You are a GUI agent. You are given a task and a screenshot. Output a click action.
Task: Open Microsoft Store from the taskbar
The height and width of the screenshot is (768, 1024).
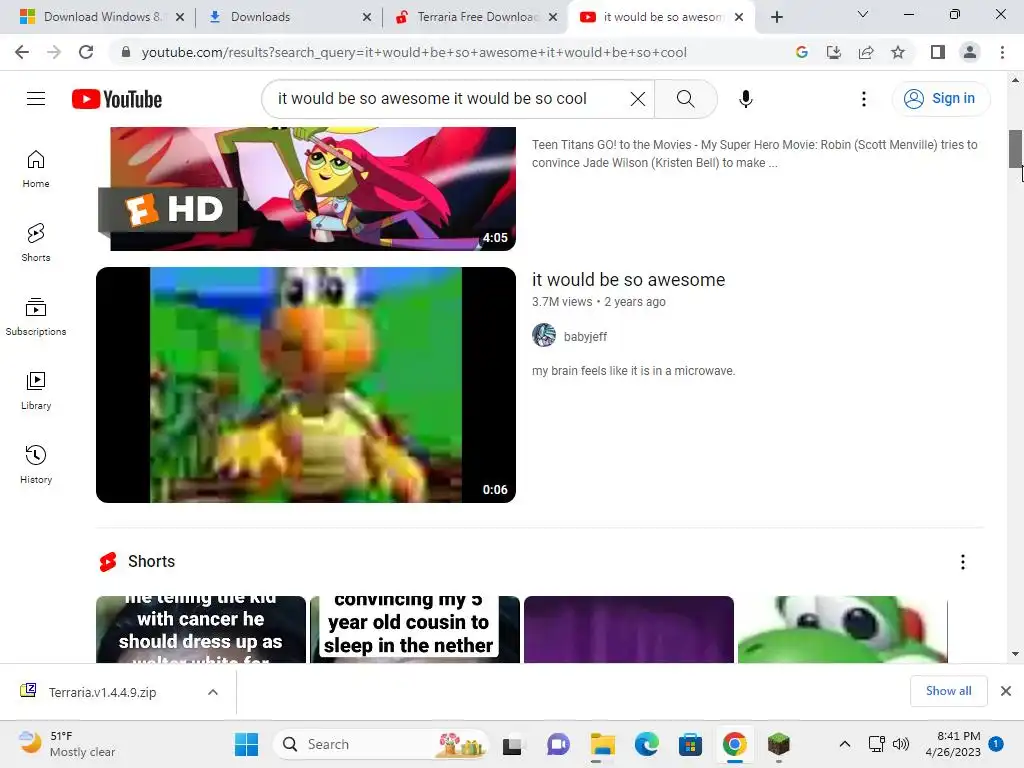coord(690,744)
